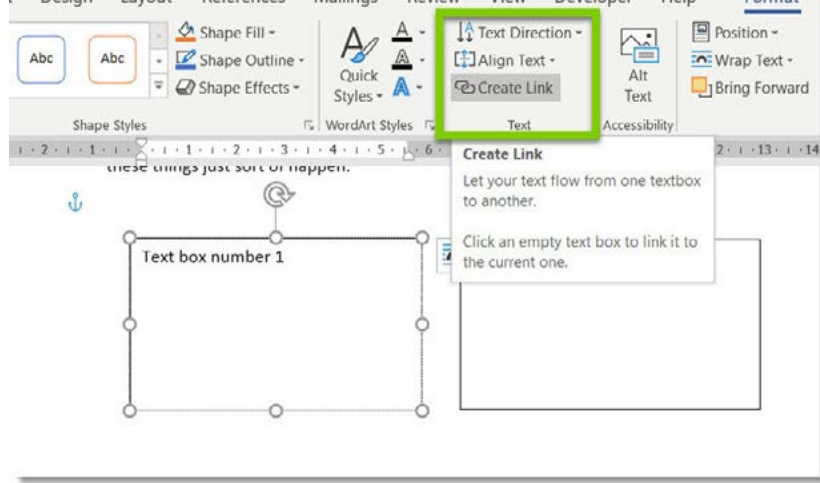Click the Wrap Text icon
Image resolution: width=820 pixels, height=483 pixels.
(x=701, y=60)
